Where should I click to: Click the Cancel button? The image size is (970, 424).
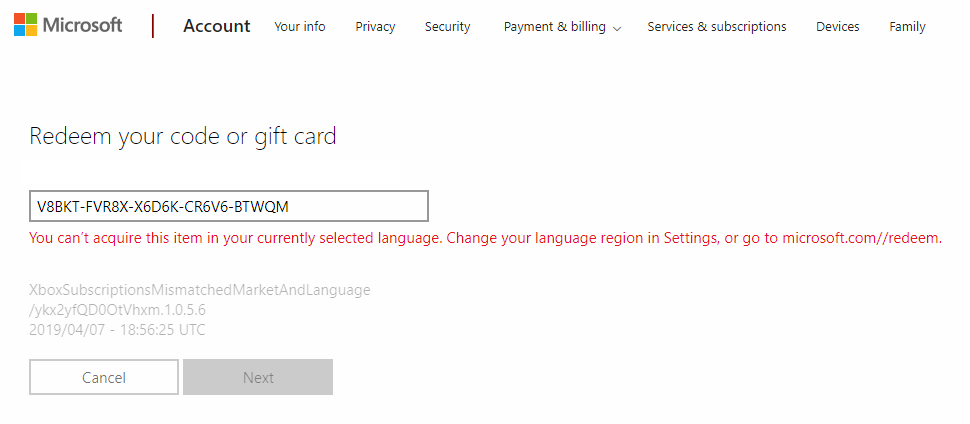coord(104,377)
